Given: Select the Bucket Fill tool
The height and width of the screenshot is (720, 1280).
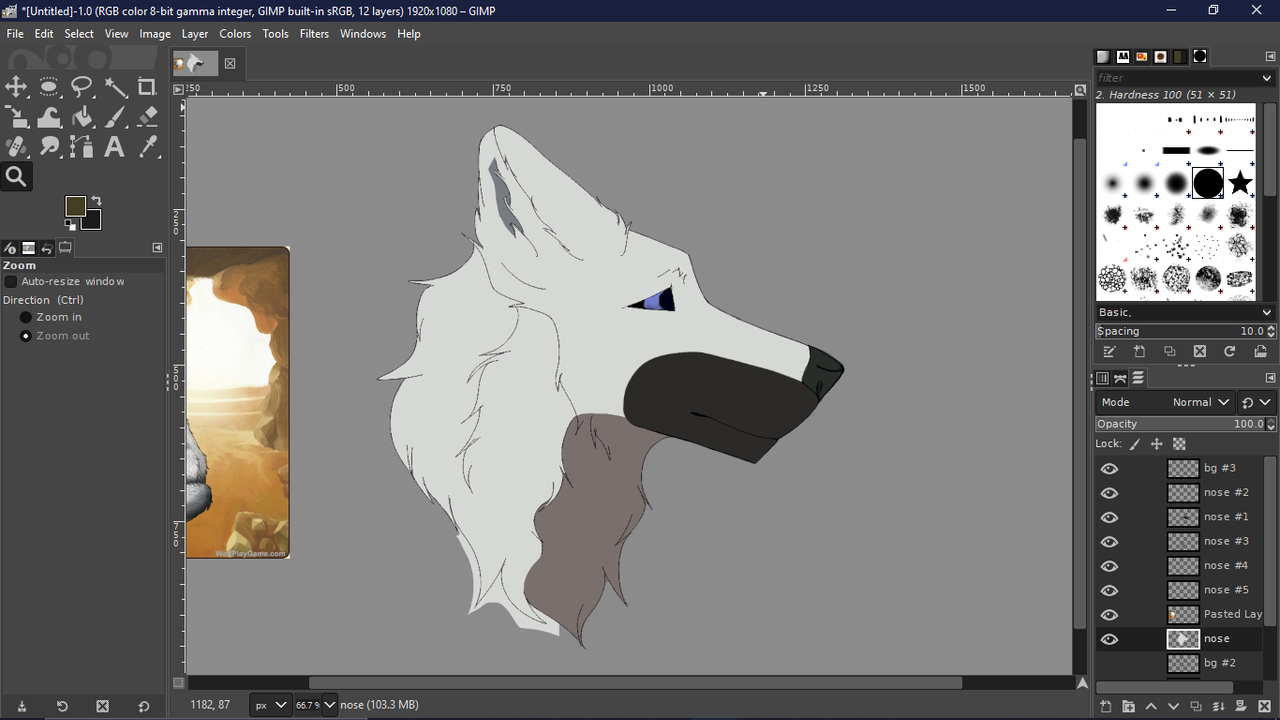Looking at the screenshot, I should (x=82, y=117).
